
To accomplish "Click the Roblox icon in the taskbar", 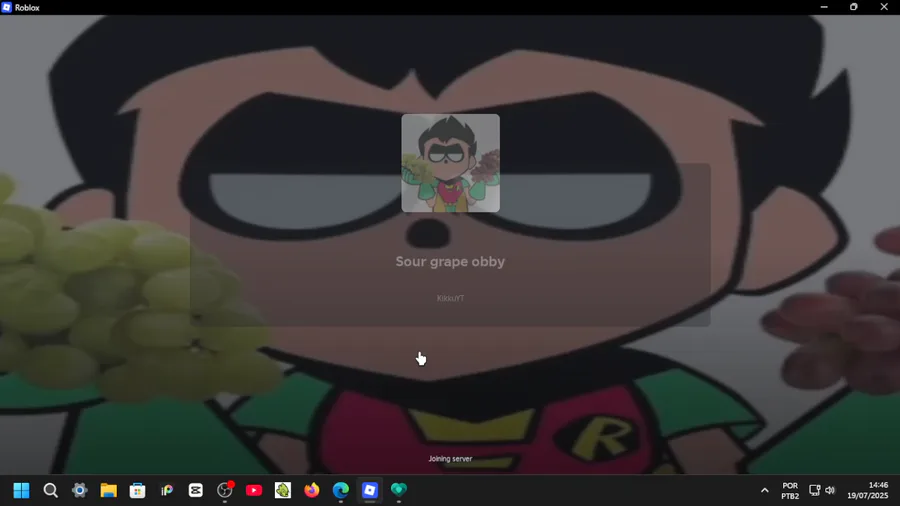I will click(x=370, y=491).
